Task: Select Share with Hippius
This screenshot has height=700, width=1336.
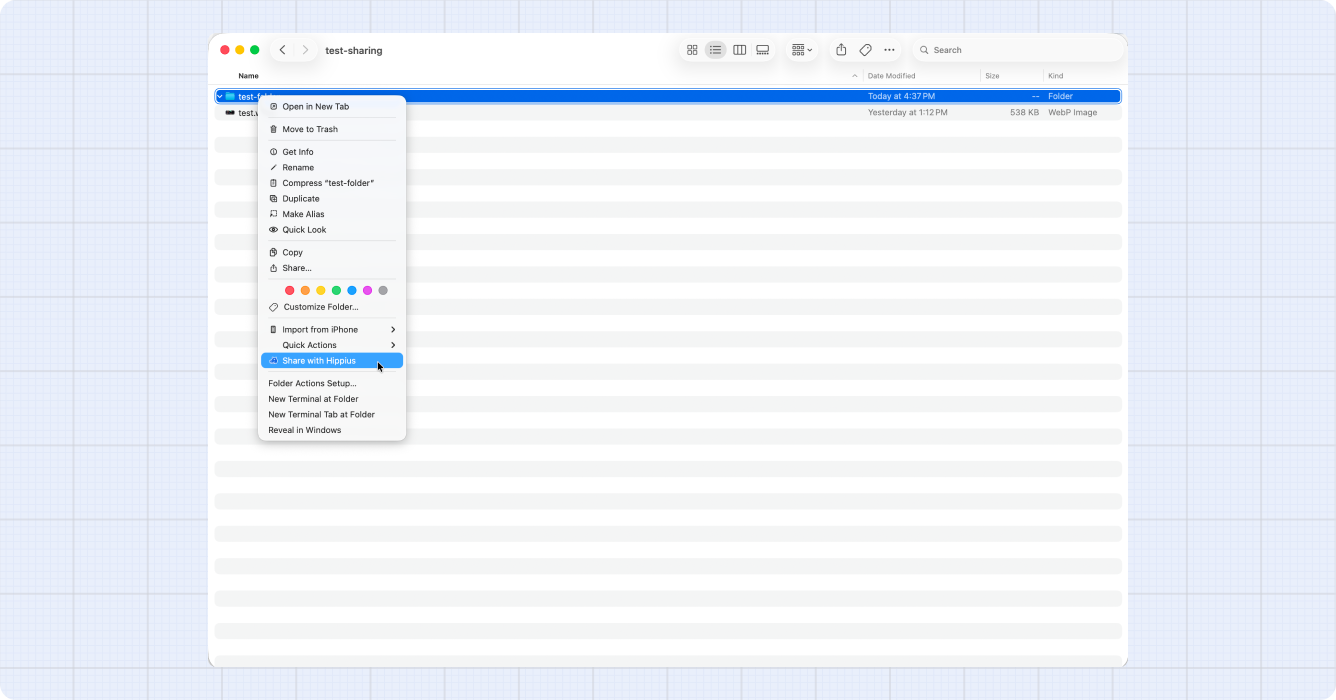Action: click(x=332, y=361)
